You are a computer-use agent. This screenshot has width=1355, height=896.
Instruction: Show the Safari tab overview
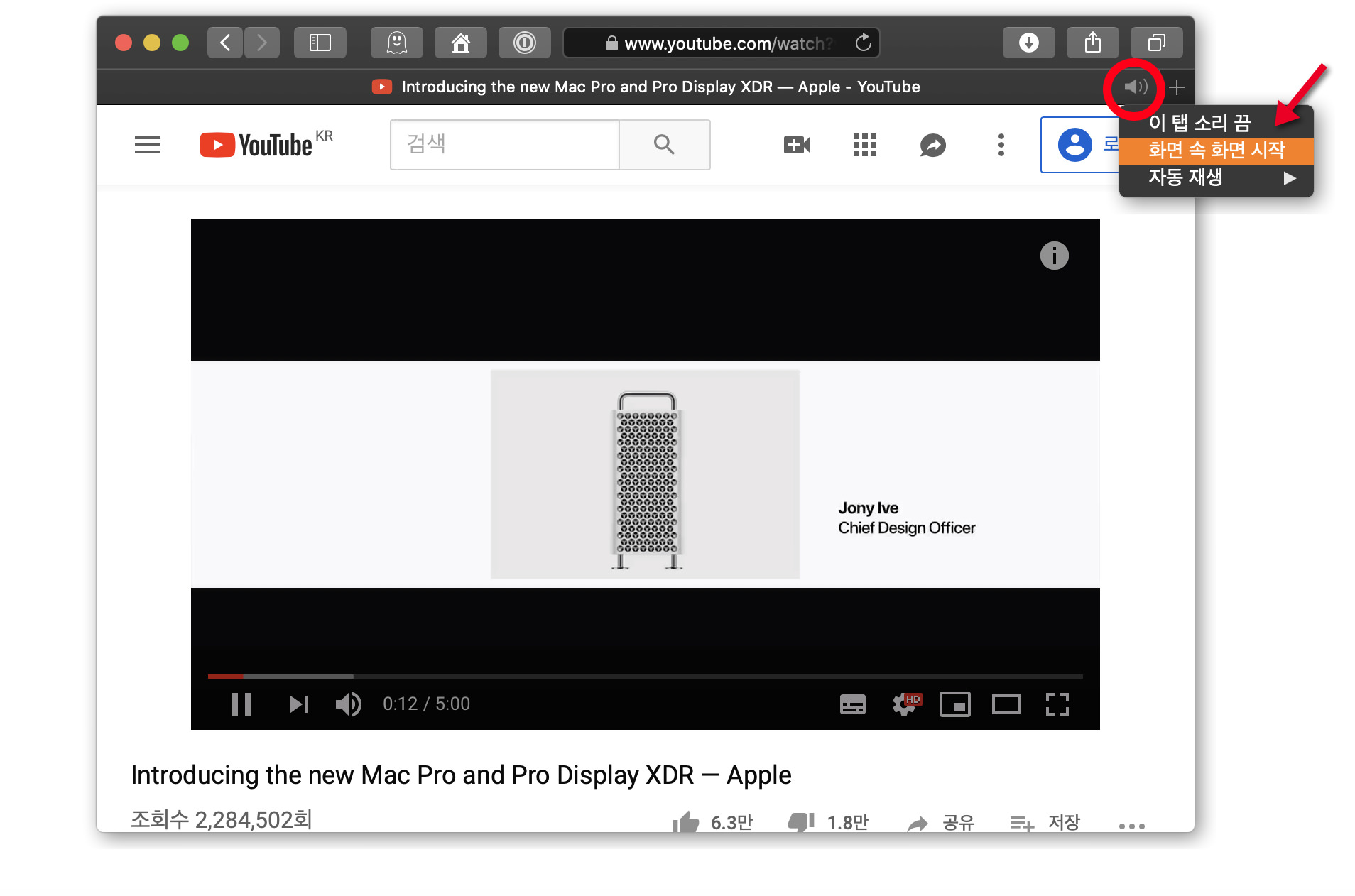coord(1157,43)
